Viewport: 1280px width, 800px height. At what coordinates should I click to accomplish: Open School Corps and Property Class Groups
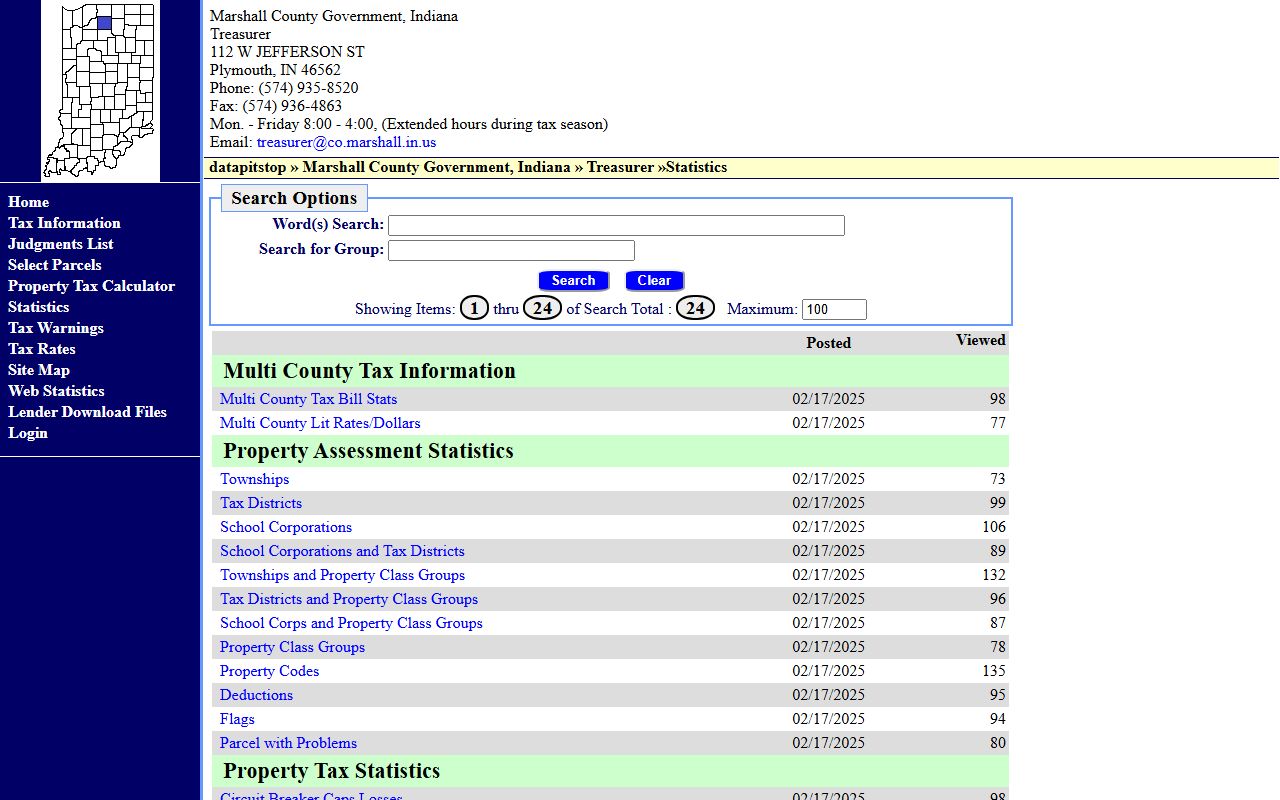click(351, 623)
